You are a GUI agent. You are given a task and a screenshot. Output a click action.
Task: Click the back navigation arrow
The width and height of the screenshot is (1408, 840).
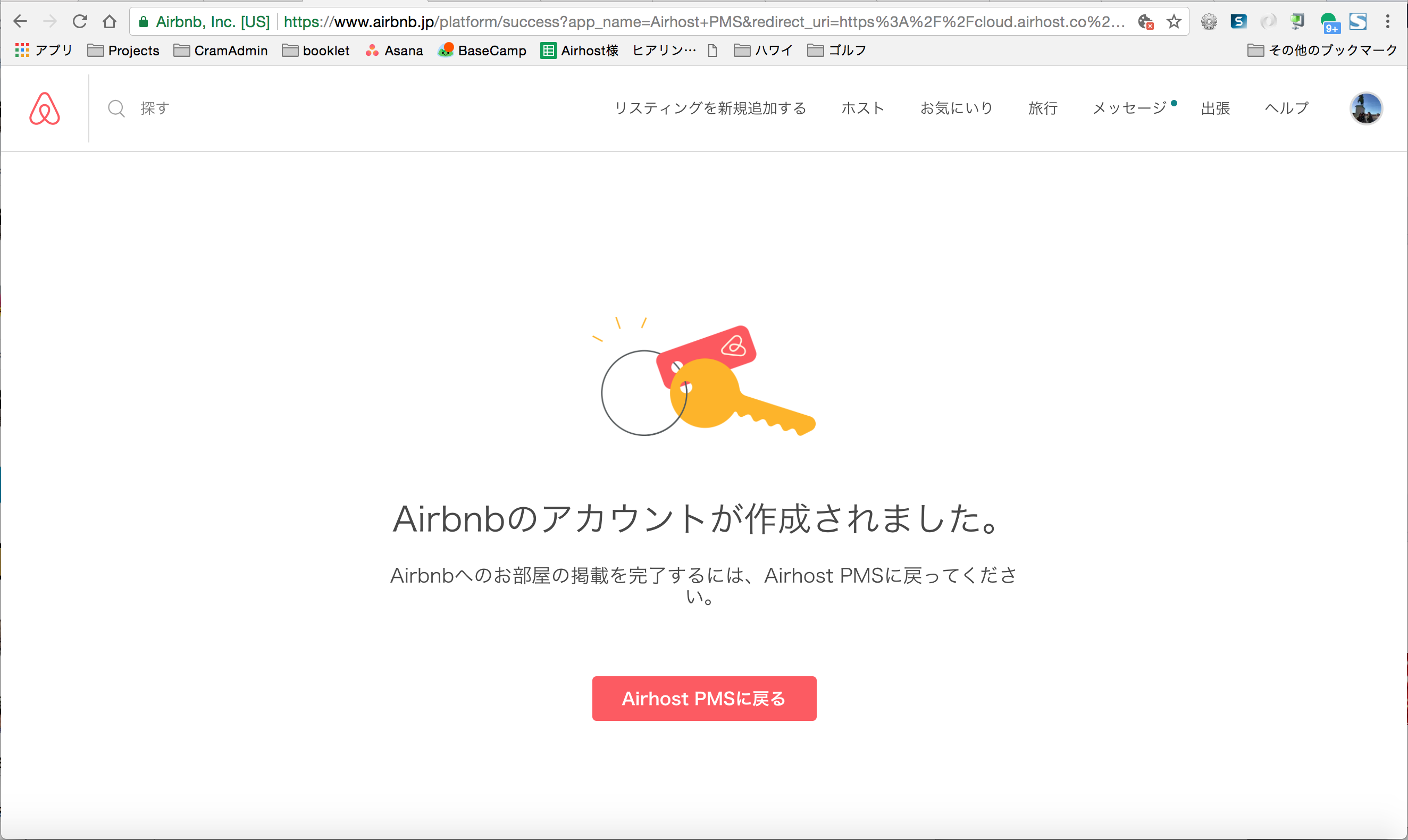pyautogui.click(x=20, y=21)
